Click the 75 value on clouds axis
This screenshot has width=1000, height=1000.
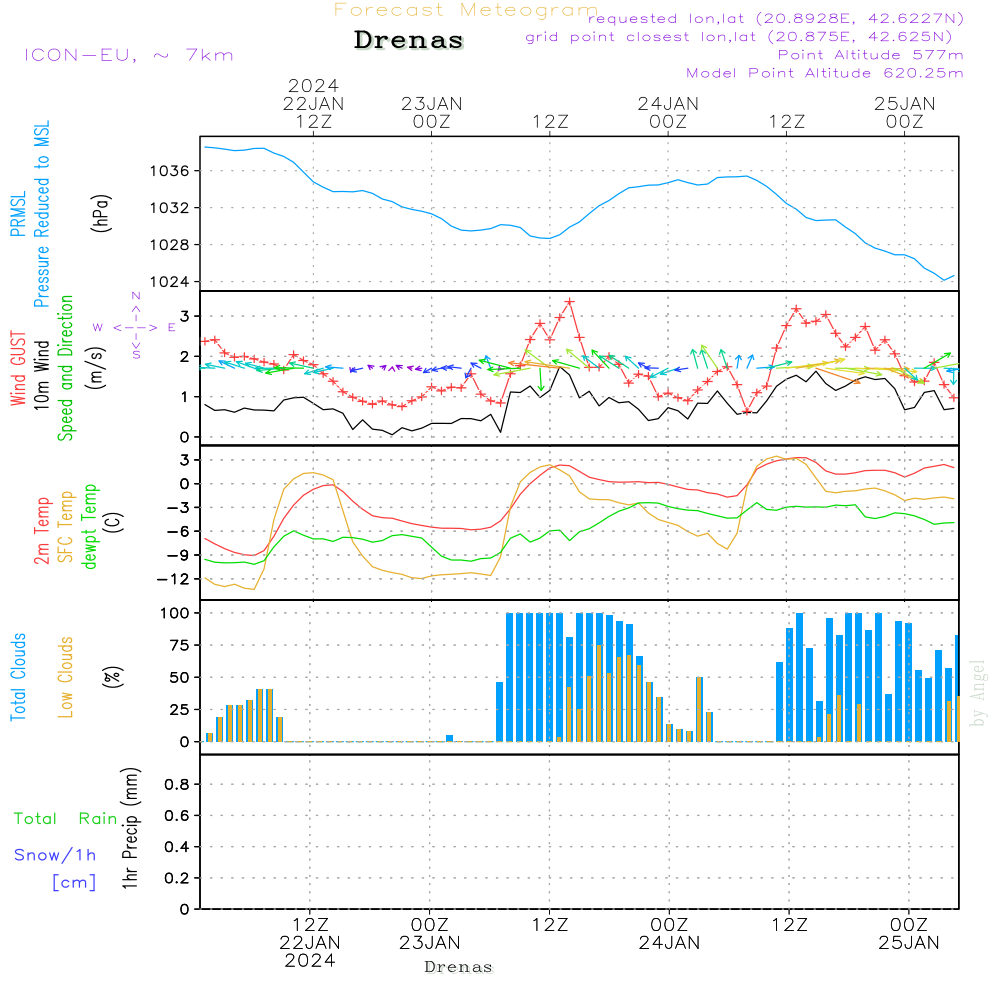point(180,645)
